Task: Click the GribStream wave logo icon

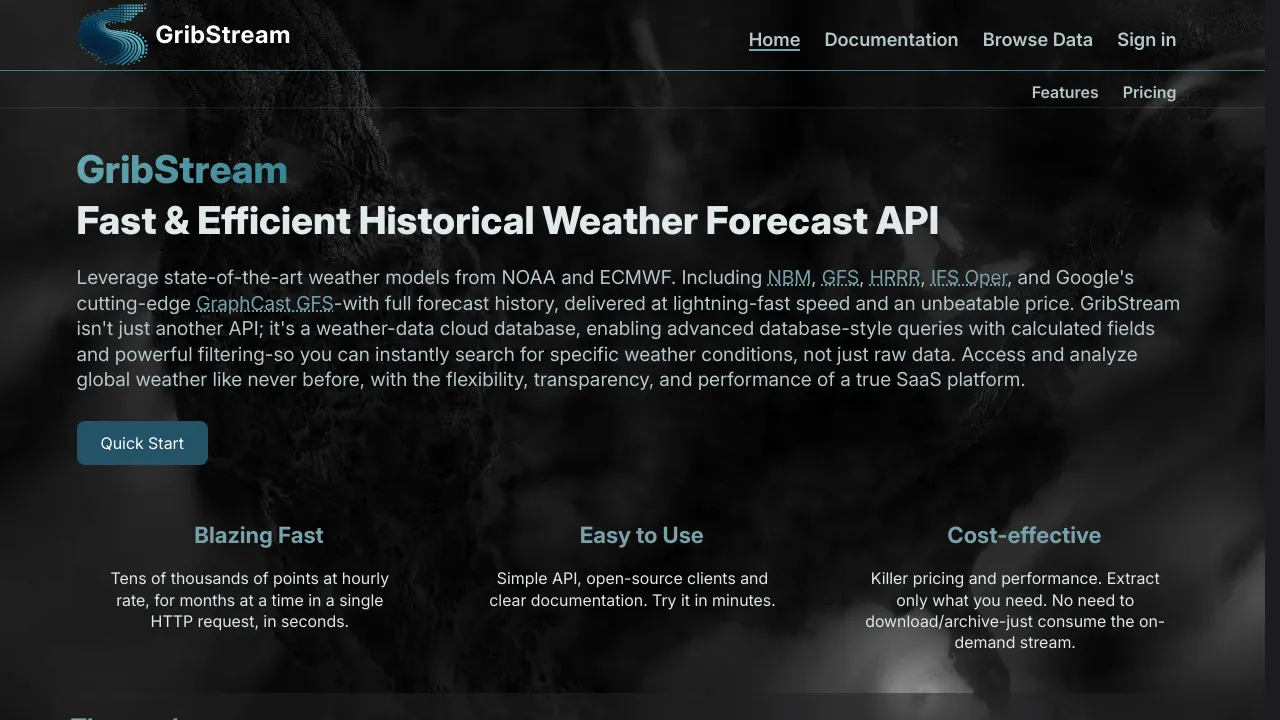Action: pos(112,35)
